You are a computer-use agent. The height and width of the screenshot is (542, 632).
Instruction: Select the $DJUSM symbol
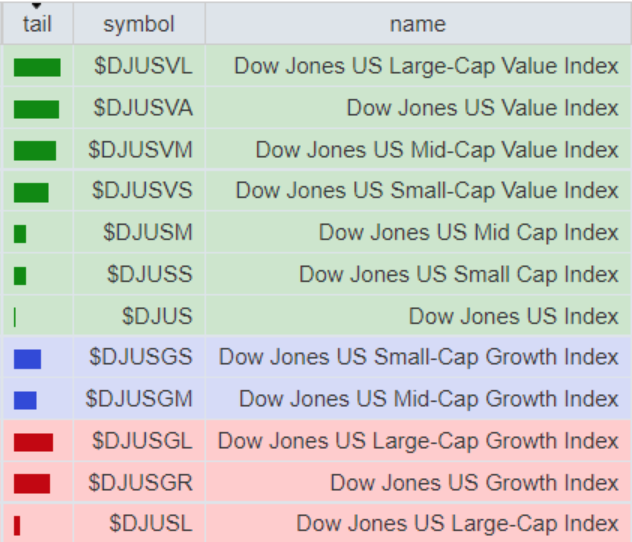point(148,233)
